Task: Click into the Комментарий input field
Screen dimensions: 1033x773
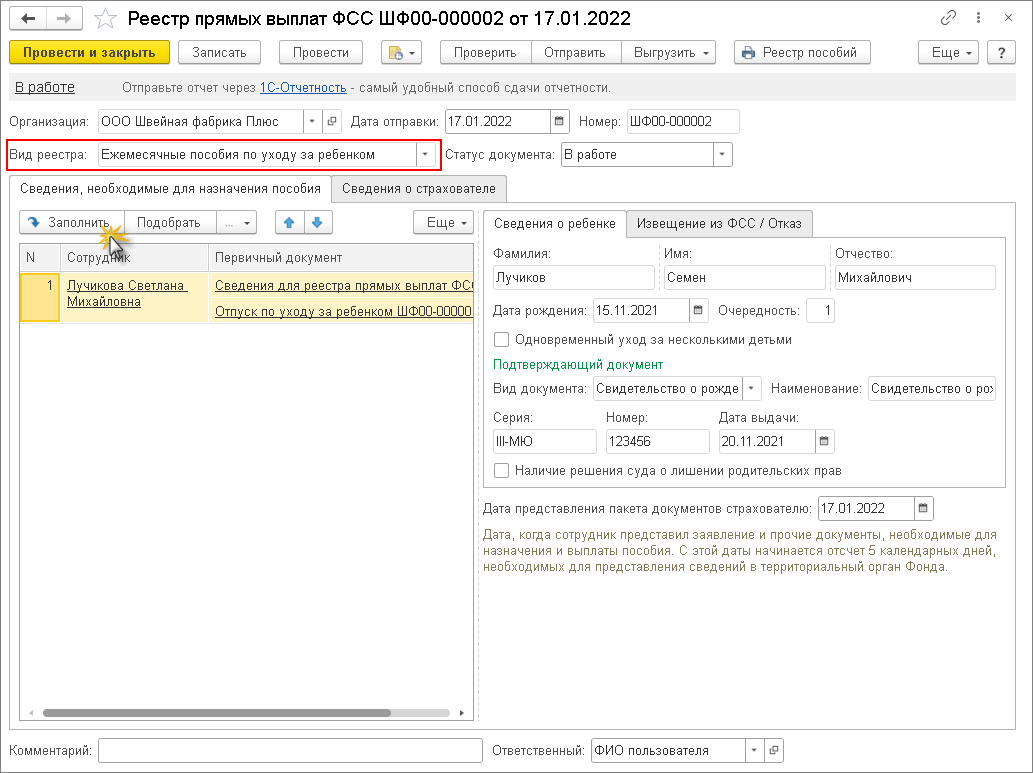Action: click(285, 751)
